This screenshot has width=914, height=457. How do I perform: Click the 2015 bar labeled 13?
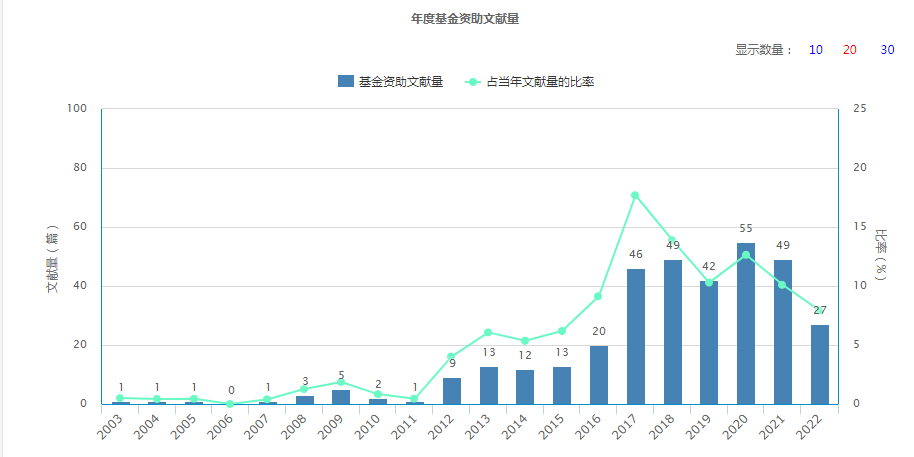(562, 385)
